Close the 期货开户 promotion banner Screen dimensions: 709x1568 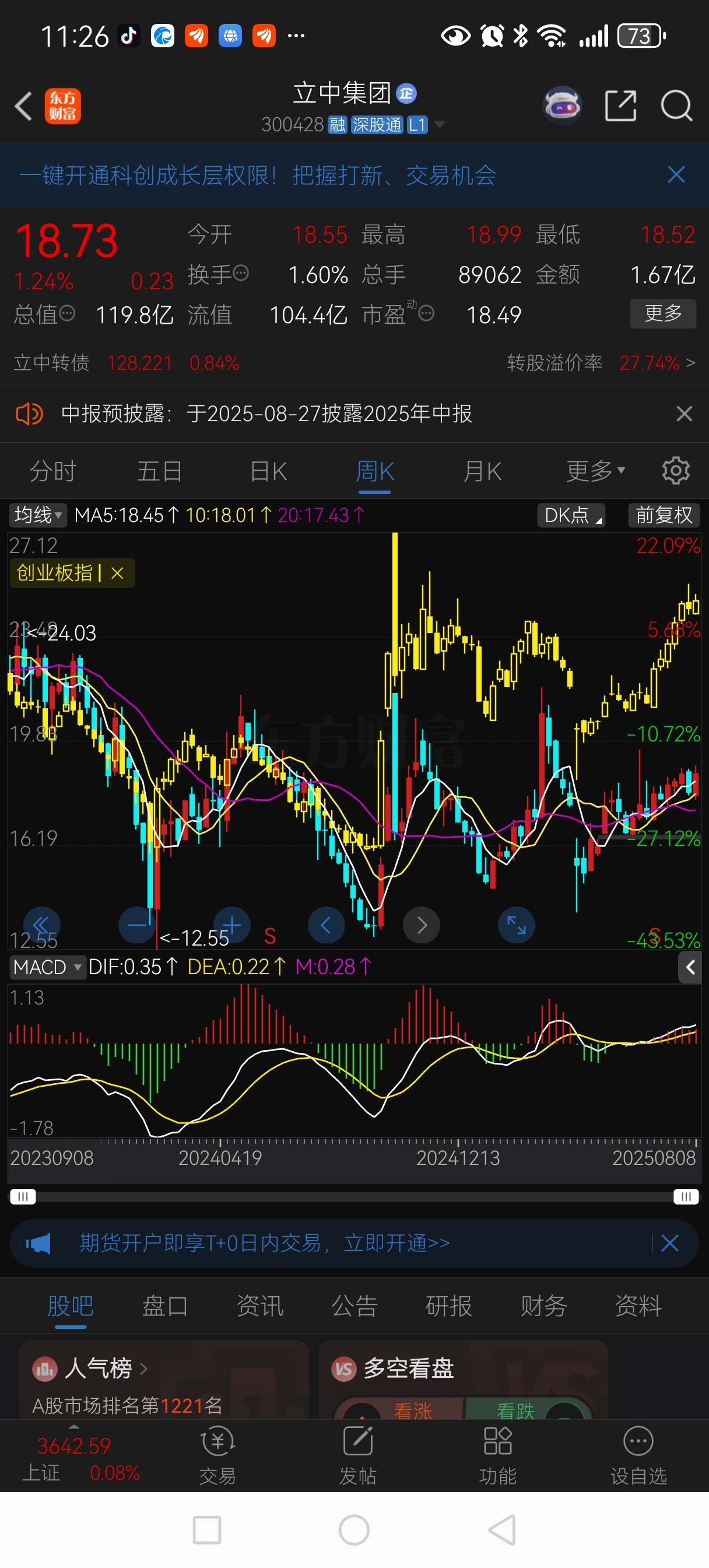click(669, 1243)
